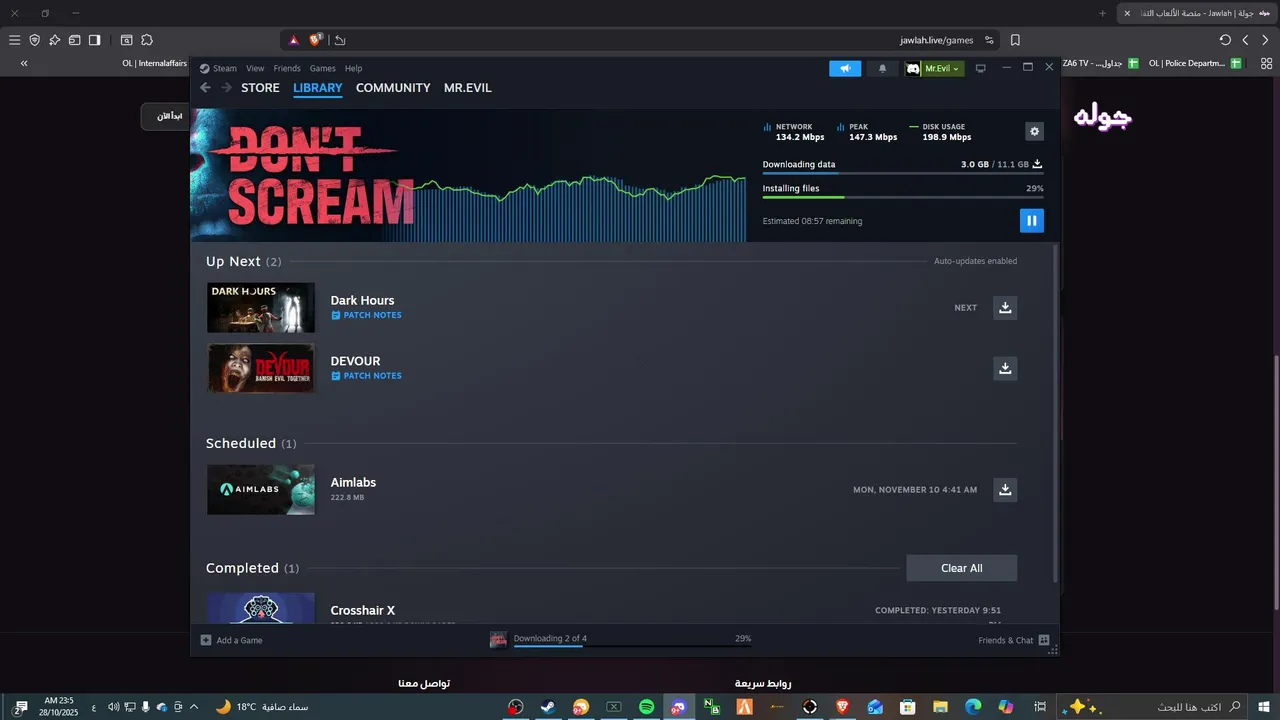Close the Jawlah browser tab
Screen dimensions: 1280x720
[x=1127, y=13]
